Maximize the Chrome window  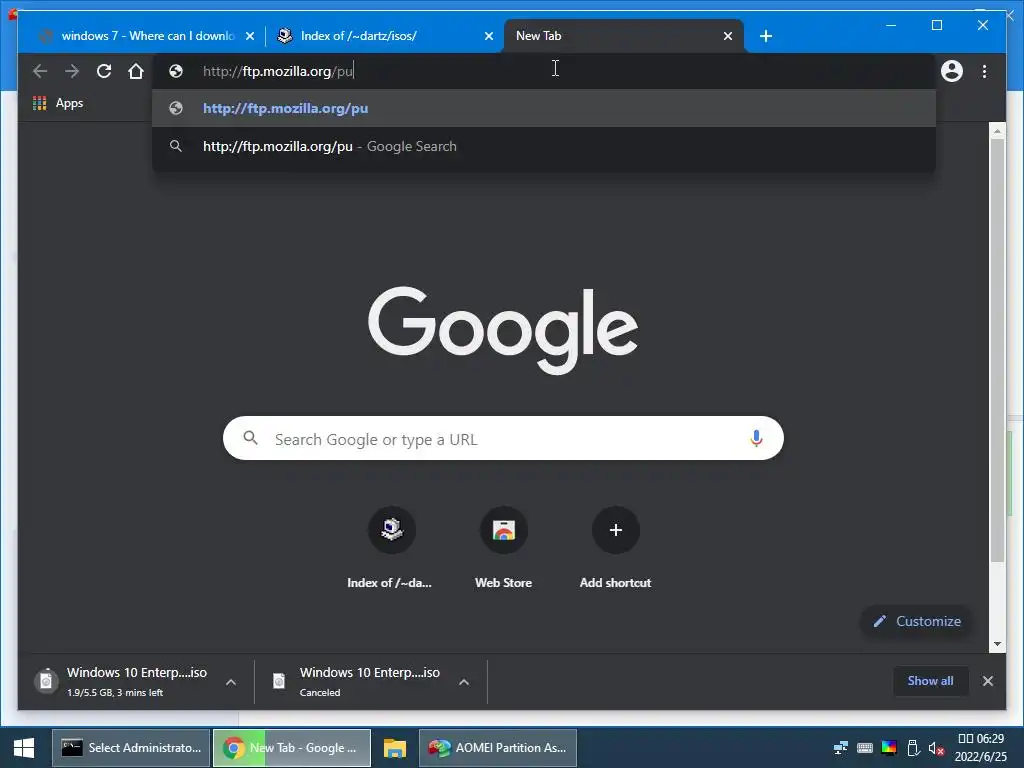[936, 25]
